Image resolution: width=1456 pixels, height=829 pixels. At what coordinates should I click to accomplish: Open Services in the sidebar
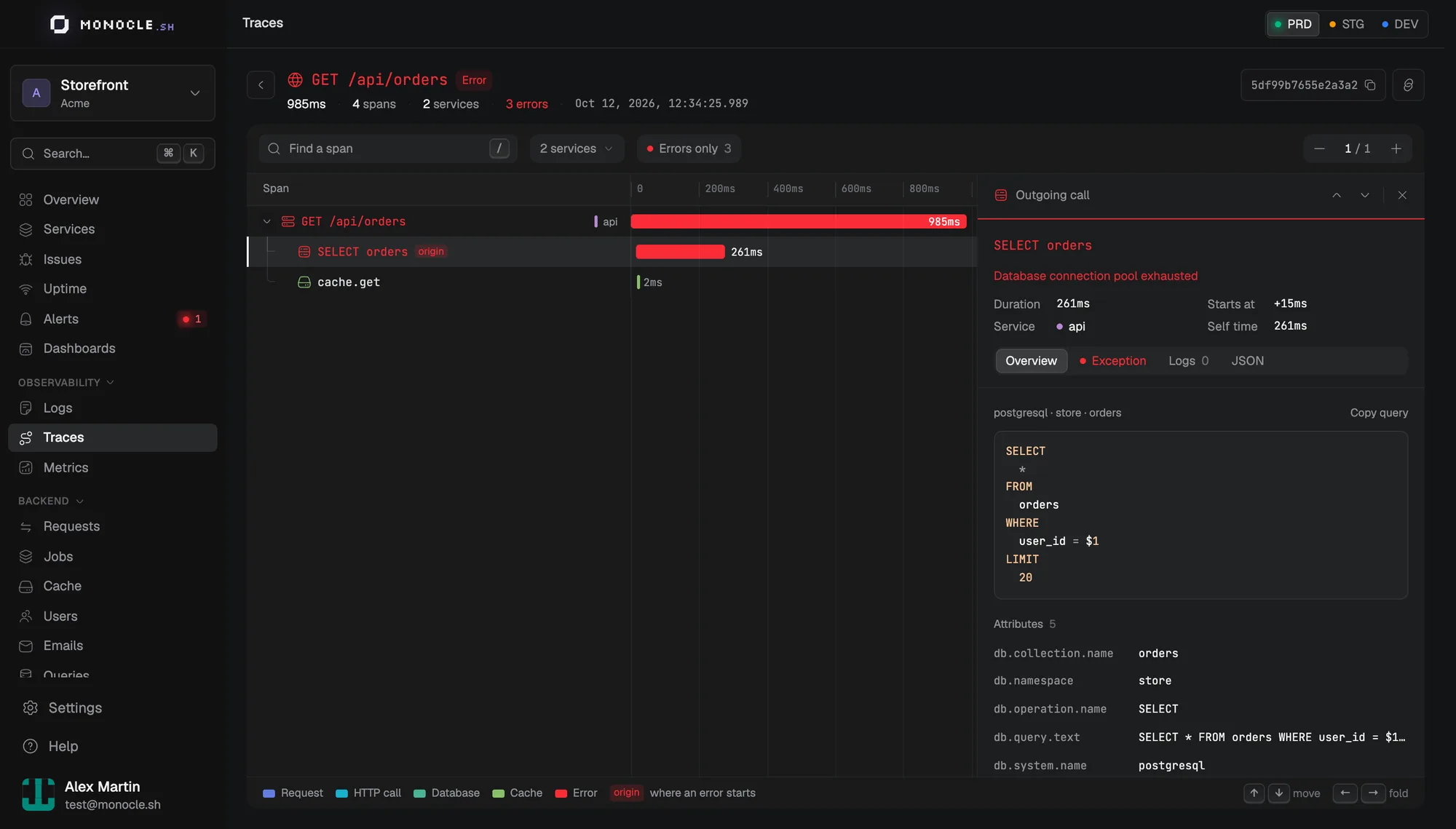pos(113,229)
